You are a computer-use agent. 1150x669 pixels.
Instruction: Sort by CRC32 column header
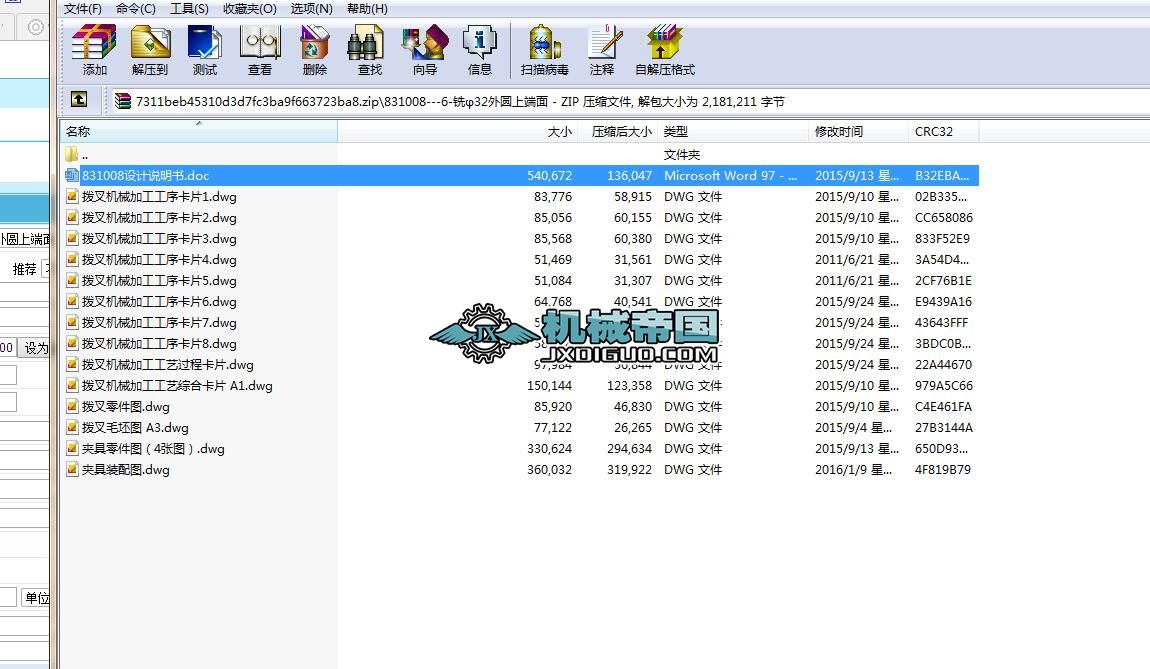click(944, 131)
